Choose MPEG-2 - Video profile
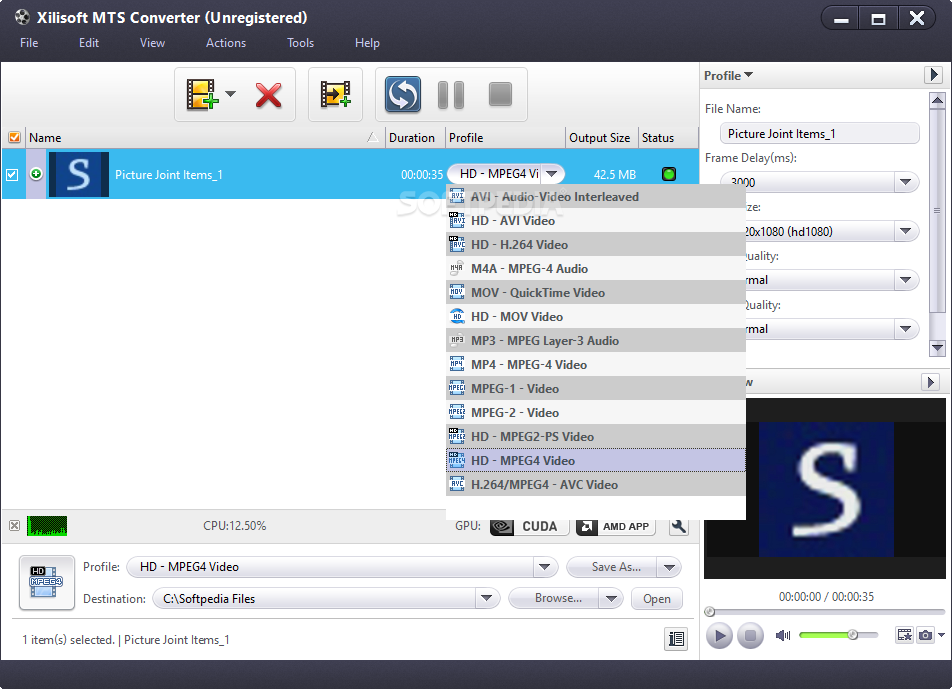 [596, 413]
